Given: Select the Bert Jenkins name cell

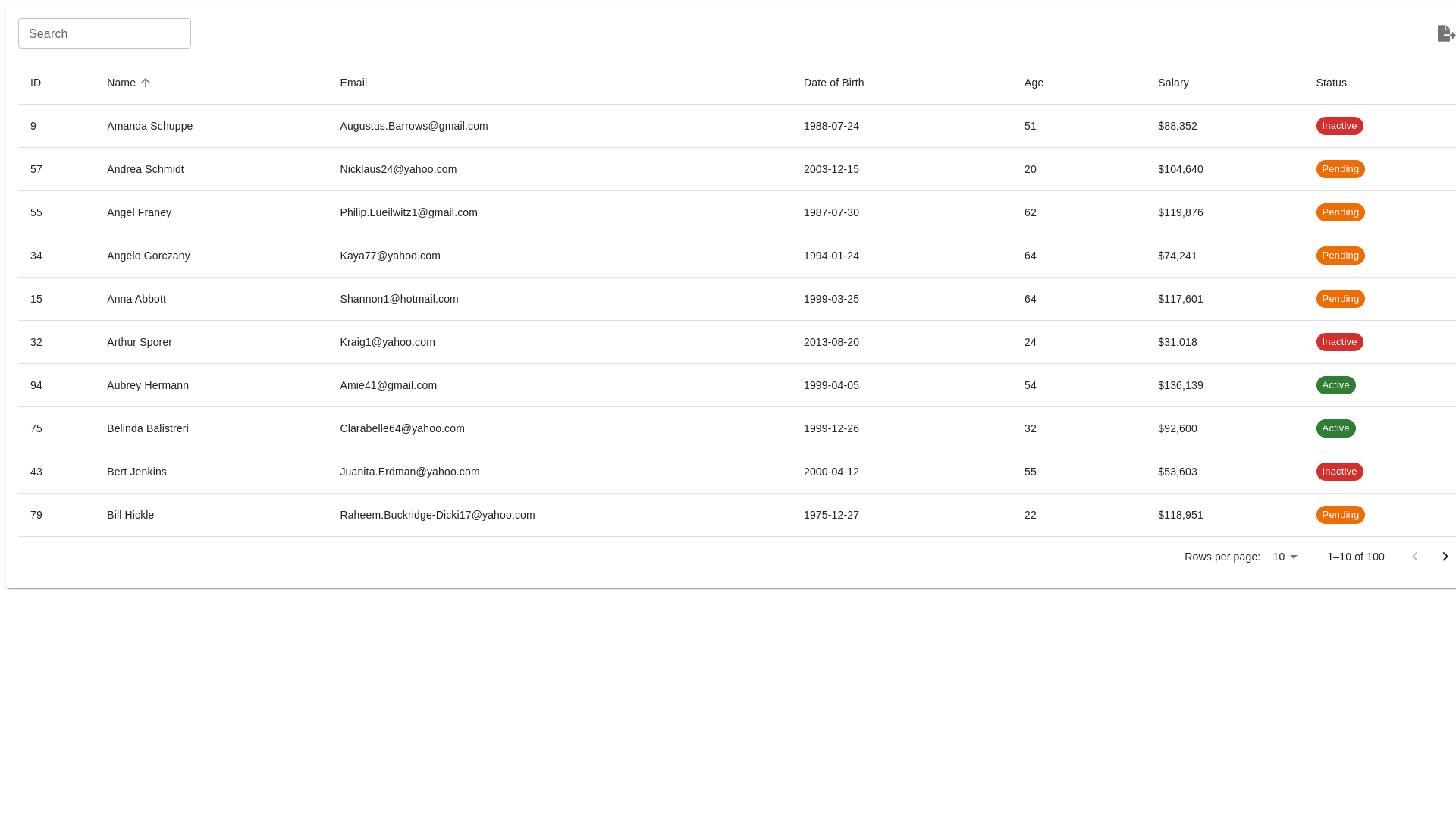Looking at the screenshot, I should pyautogui.click(x=136, y=472).
